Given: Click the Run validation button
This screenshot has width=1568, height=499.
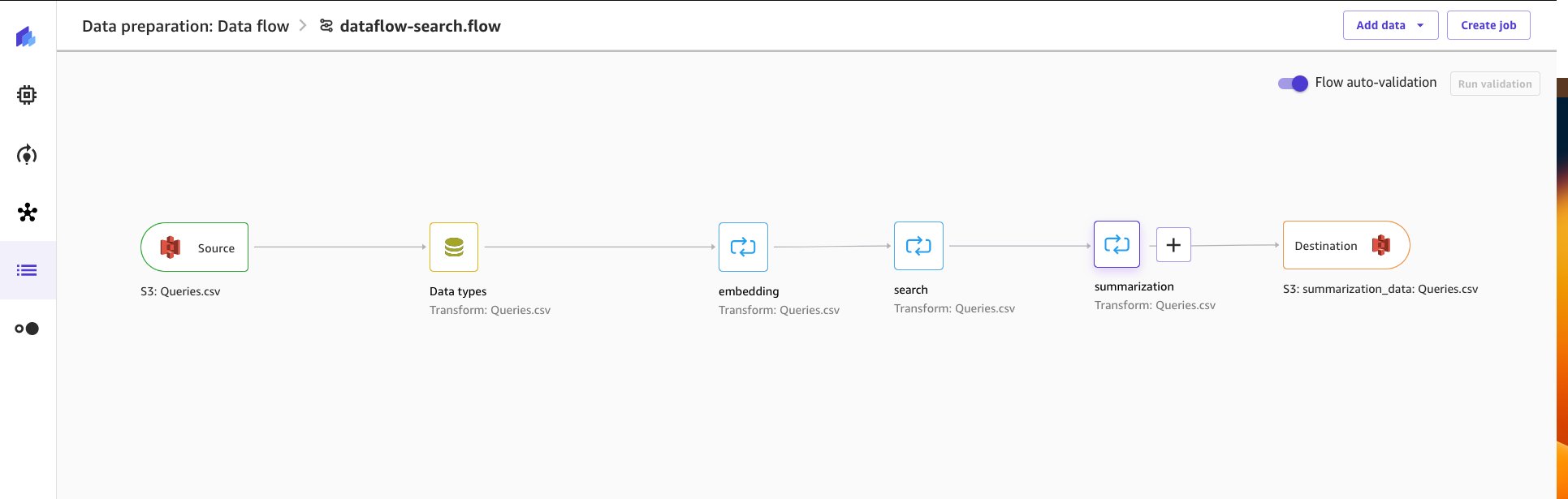Looking at the screenshot, I should (x=1495, y=84).
